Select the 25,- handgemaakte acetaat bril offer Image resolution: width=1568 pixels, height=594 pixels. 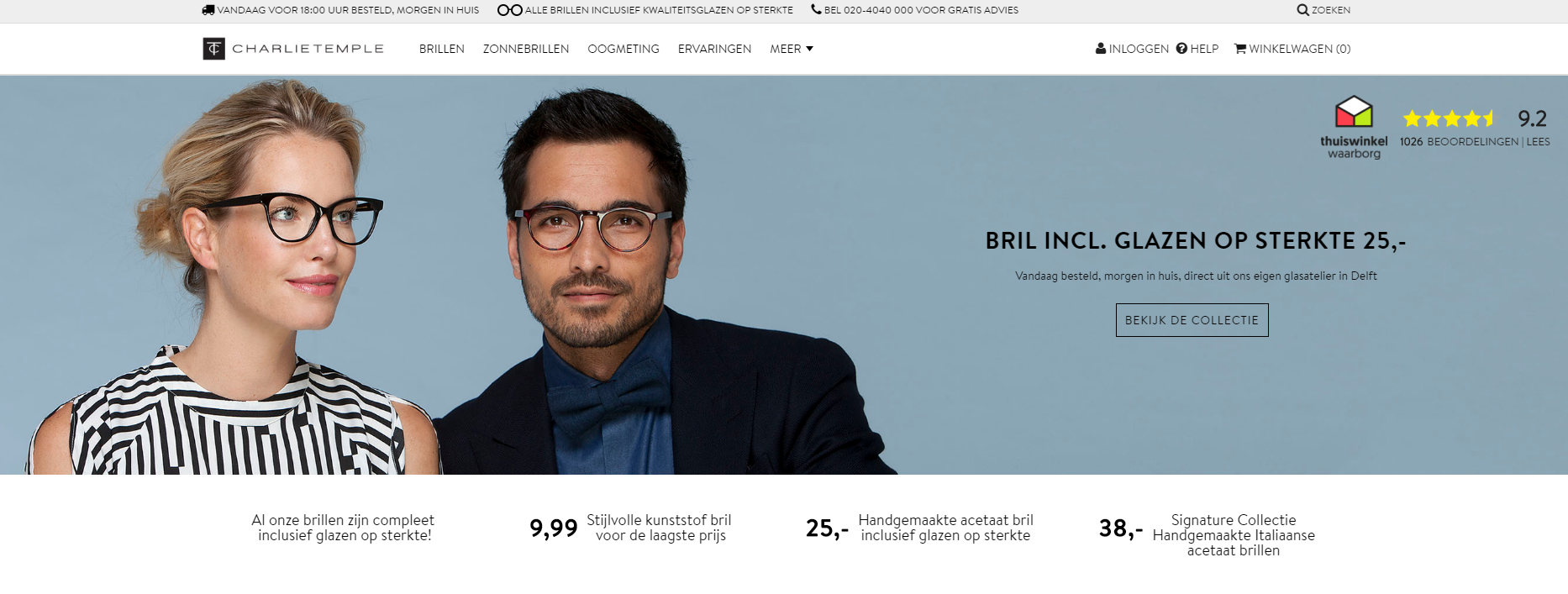919,528
